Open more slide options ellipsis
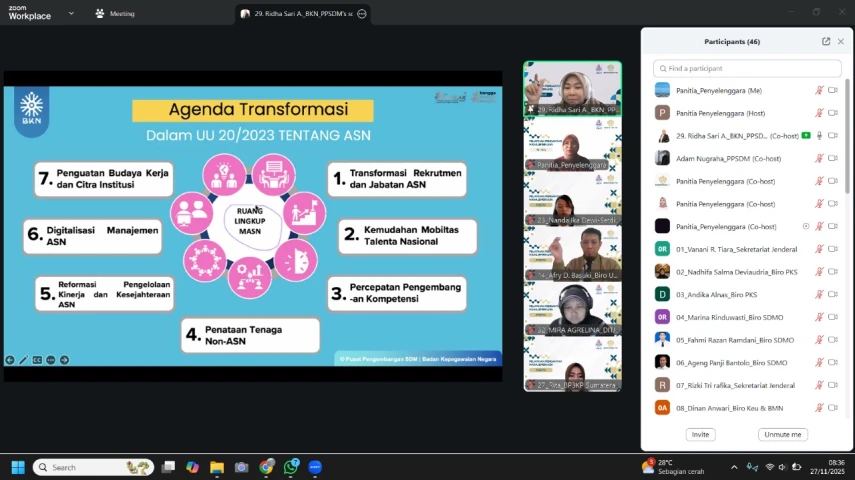Image resolution: width=855 pixels, height=480 pixels. point(51,360)
